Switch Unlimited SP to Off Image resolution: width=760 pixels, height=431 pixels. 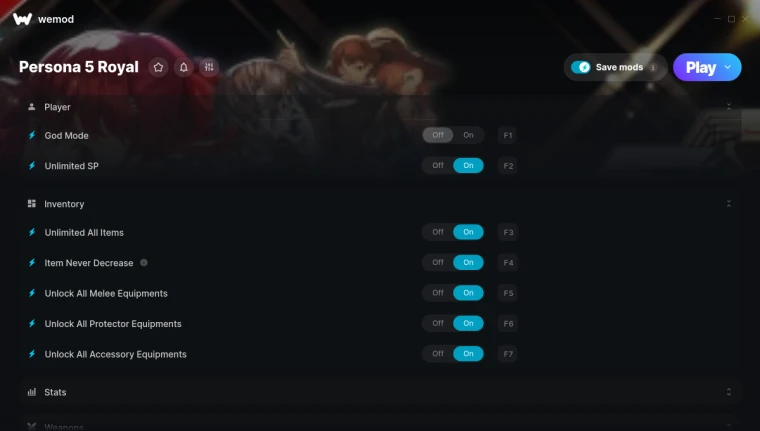point(438,165)
